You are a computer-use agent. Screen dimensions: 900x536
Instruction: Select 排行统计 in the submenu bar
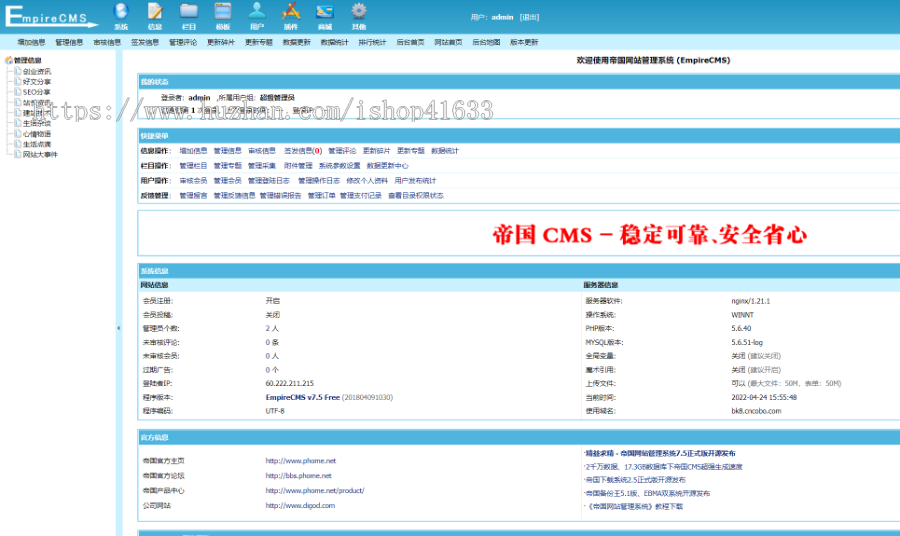[373, 42]
